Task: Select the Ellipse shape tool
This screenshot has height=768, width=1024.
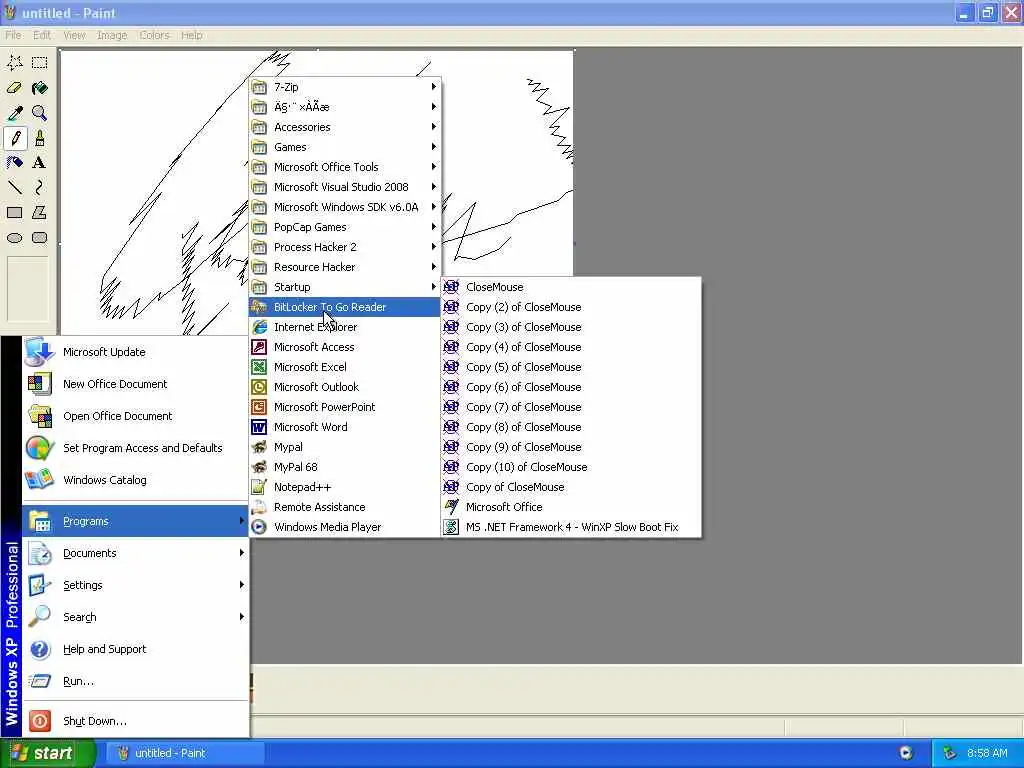Action: pyautogui.click(x=14, y=238)
